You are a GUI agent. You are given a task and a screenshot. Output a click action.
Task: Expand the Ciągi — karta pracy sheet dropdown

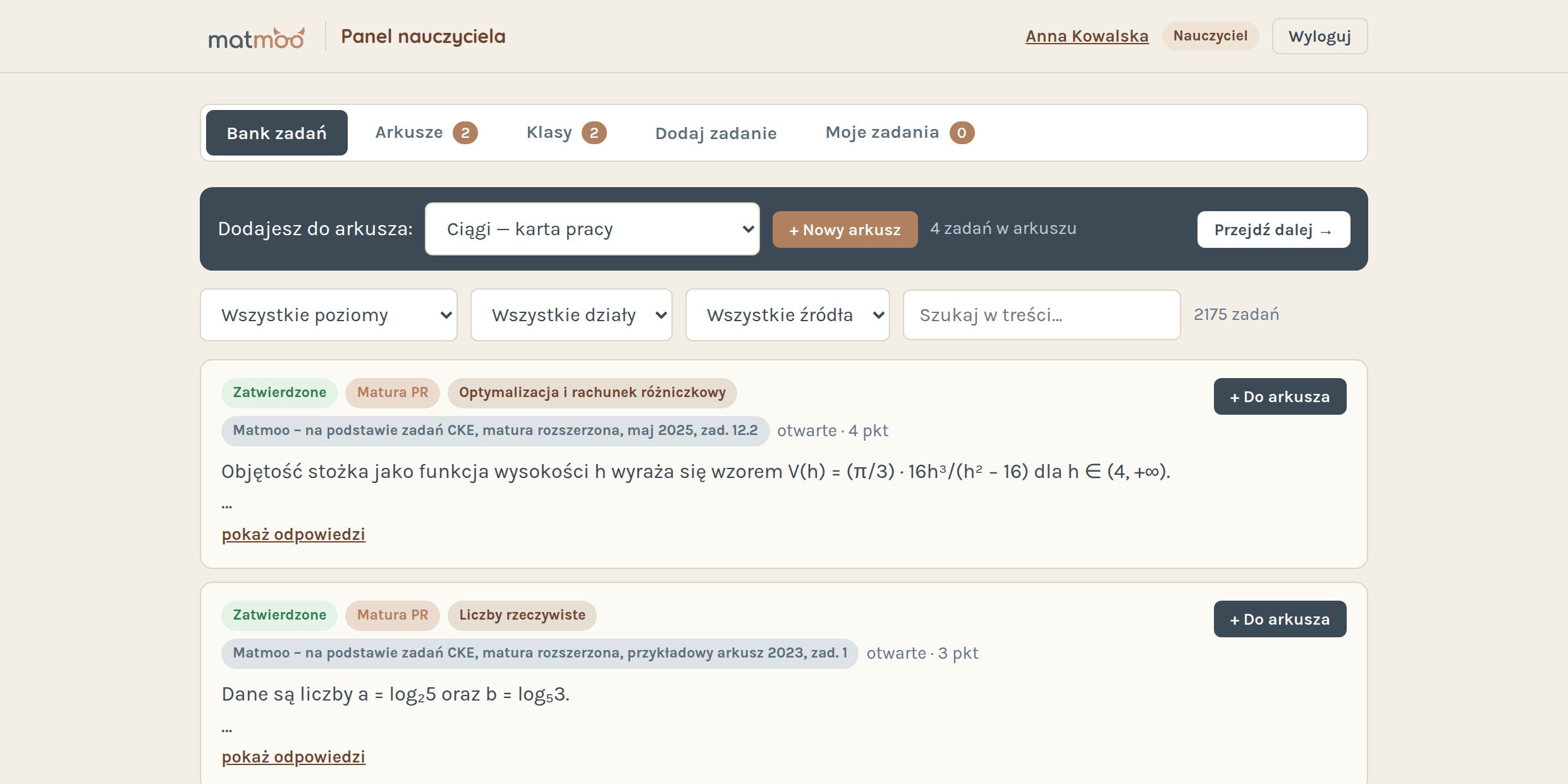(x=592, y=229)
